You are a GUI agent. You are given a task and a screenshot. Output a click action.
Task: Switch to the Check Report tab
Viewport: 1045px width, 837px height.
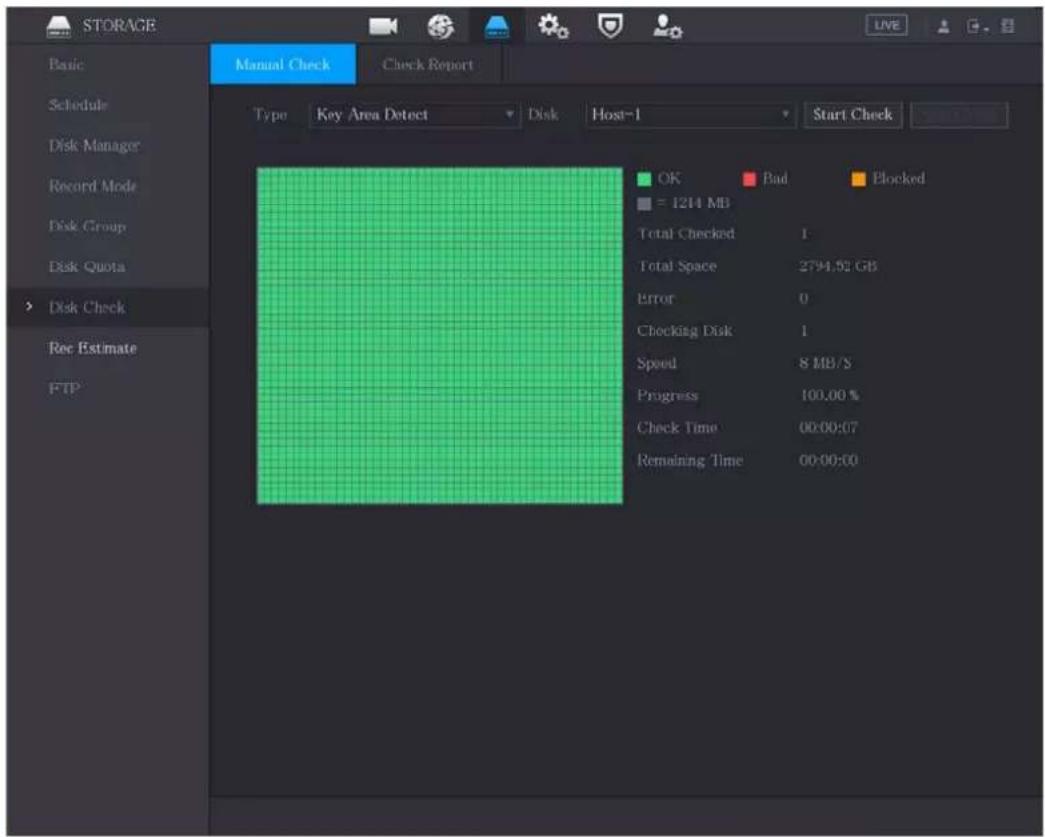pos(428,65)
